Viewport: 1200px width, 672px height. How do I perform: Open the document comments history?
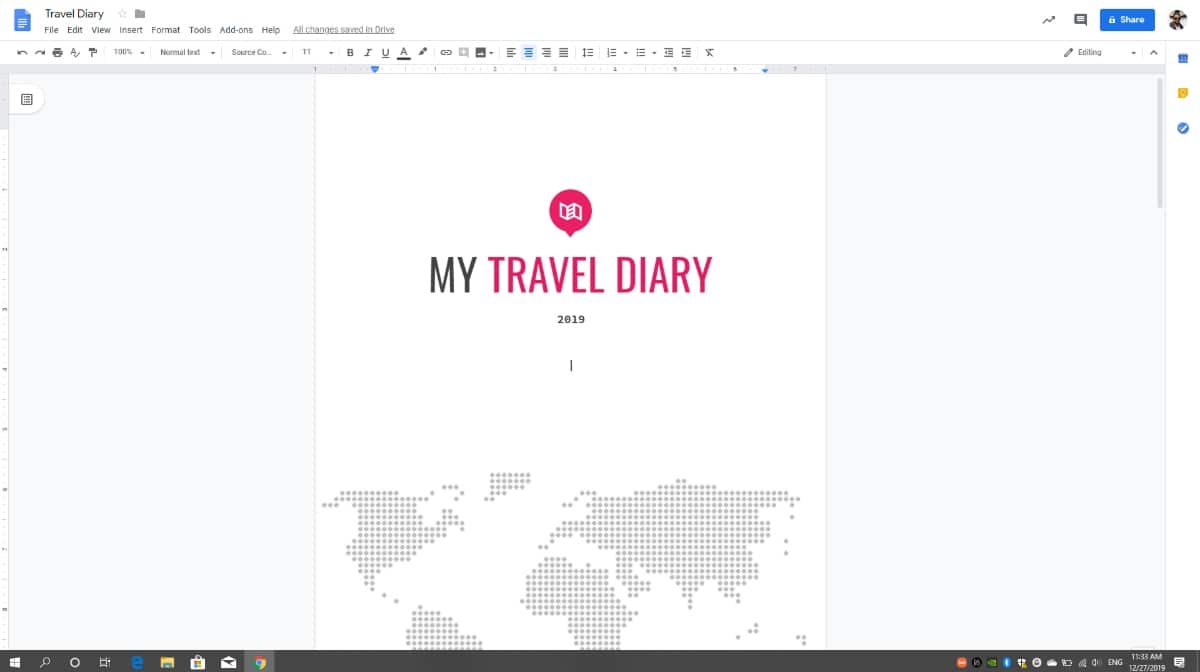[1080, 19]
